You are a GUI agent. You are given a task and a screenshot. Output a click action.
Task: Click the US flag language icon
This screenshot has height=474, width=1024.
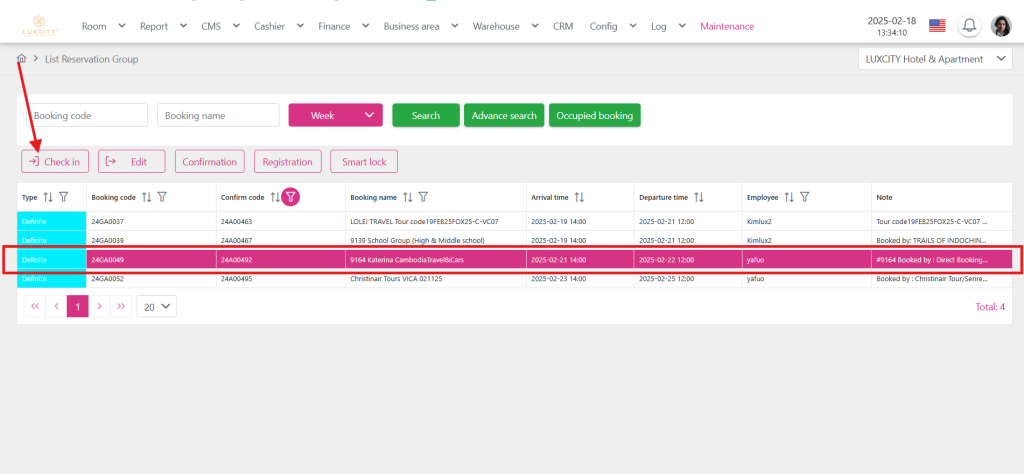point(937,26)
